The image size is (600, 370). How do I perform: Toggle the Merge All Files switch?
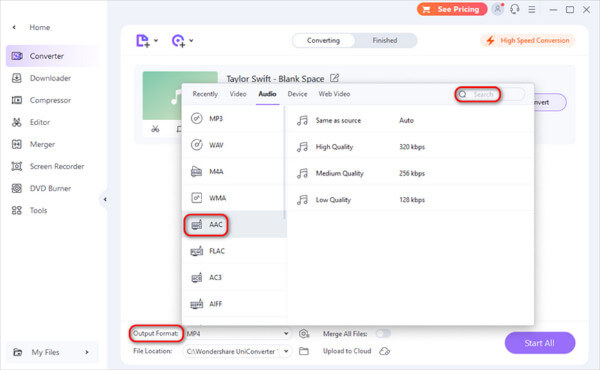tap(383, 334)
